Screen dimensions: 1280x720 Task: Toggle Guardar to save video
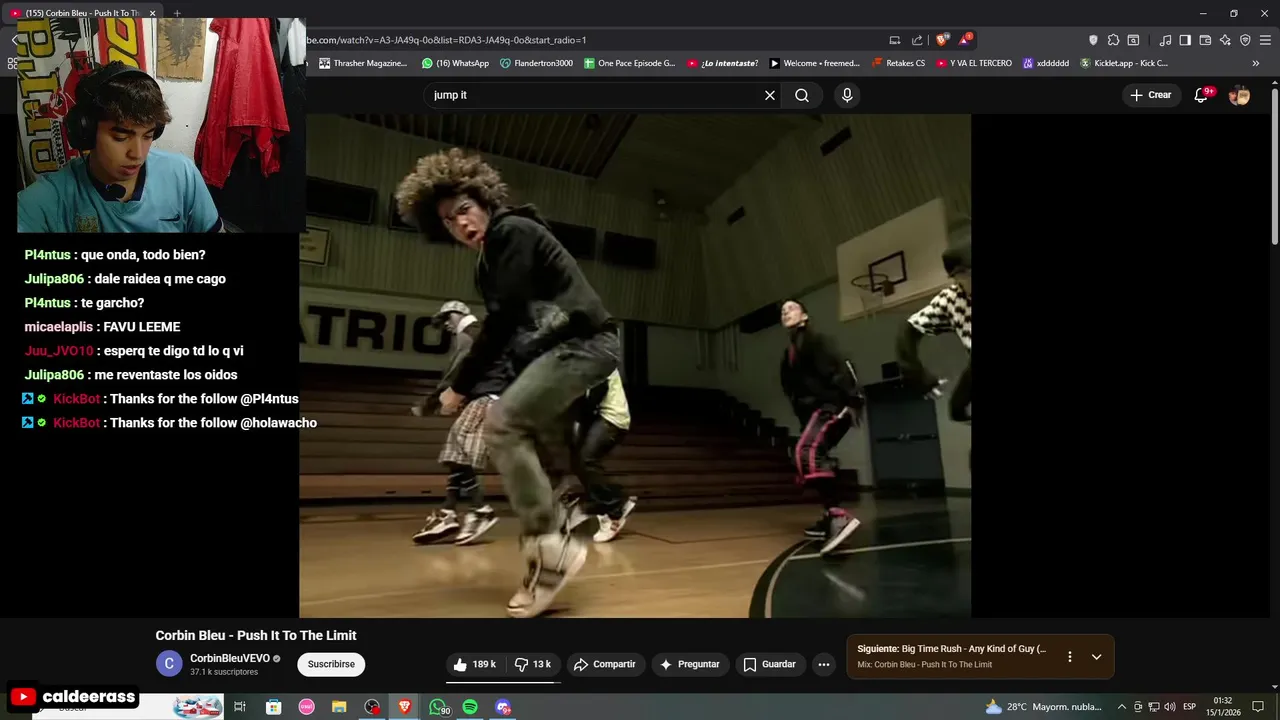tap(769, 664)
